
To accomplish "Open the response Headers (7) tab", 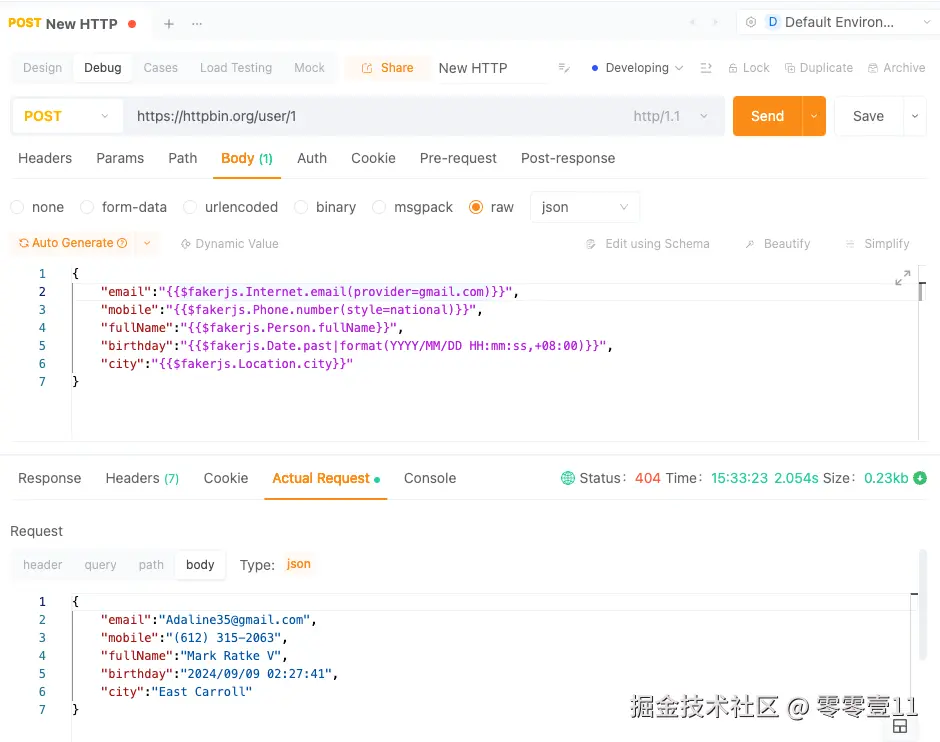I will [142, 478].
